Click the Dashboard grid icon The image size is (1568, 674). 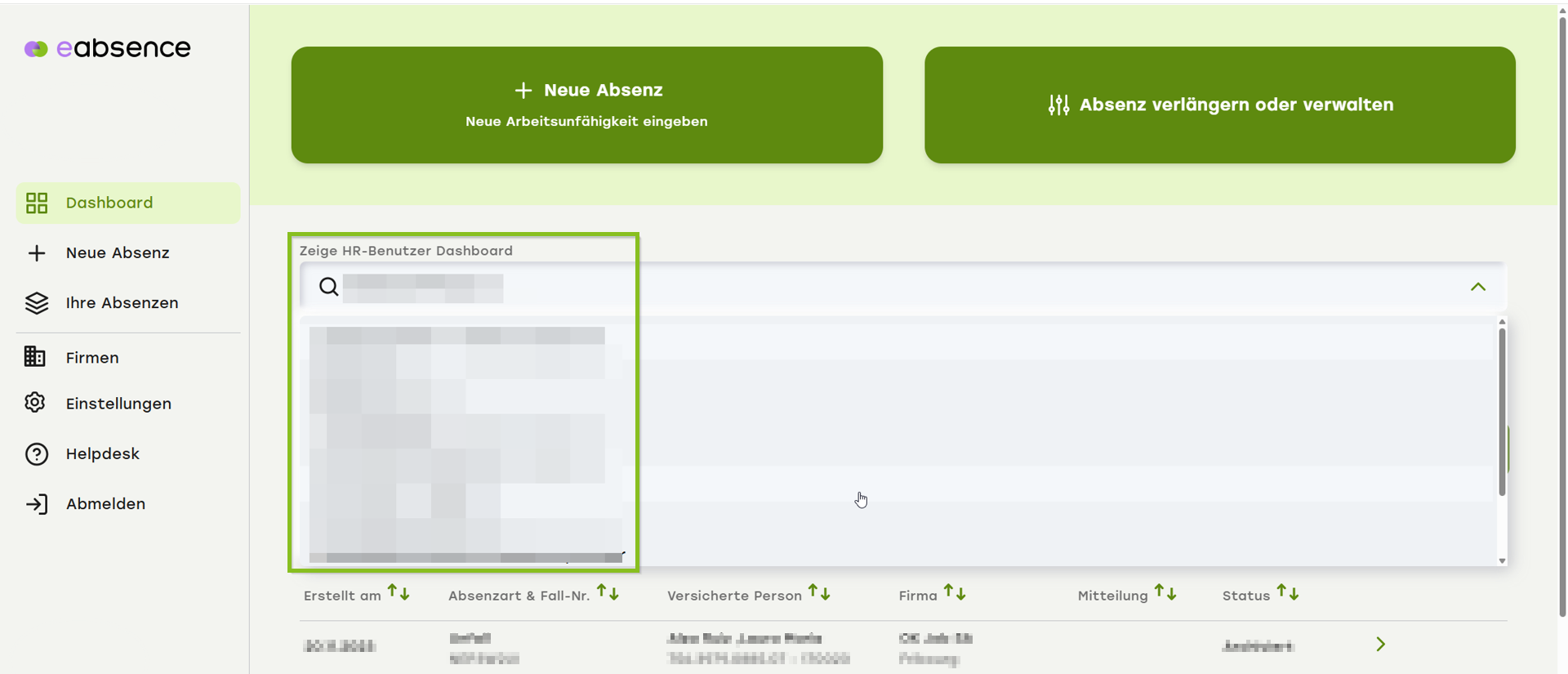click(x=37, y=203)
